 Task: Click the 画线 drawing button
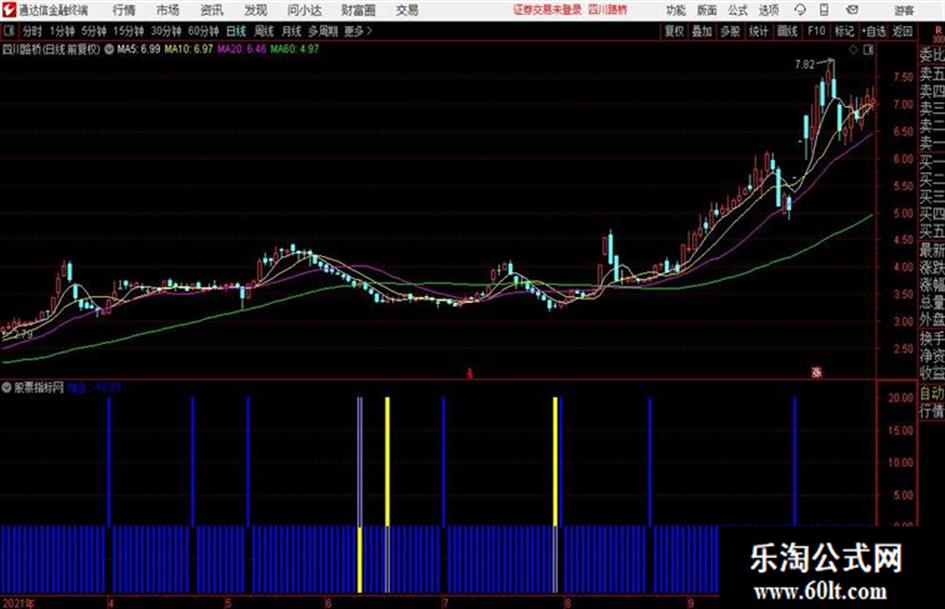786,31
